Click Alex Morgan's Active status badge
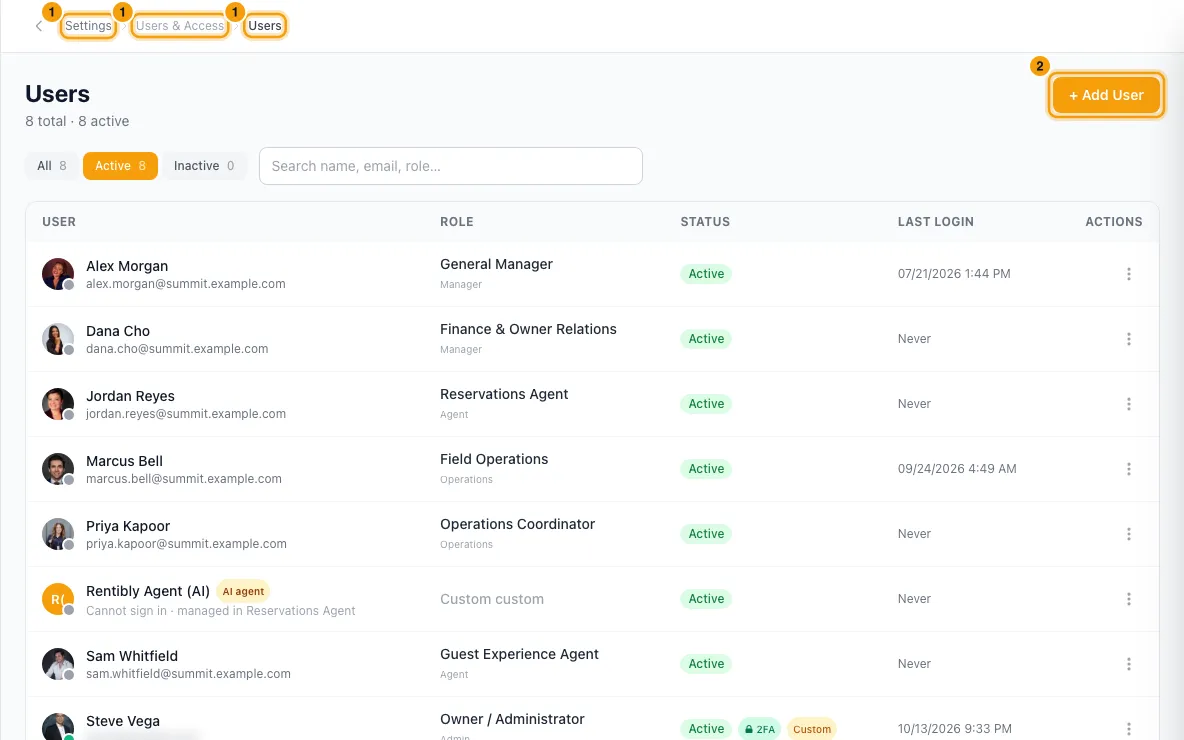This screenshot has height=740, width=1184. (706, 274)
